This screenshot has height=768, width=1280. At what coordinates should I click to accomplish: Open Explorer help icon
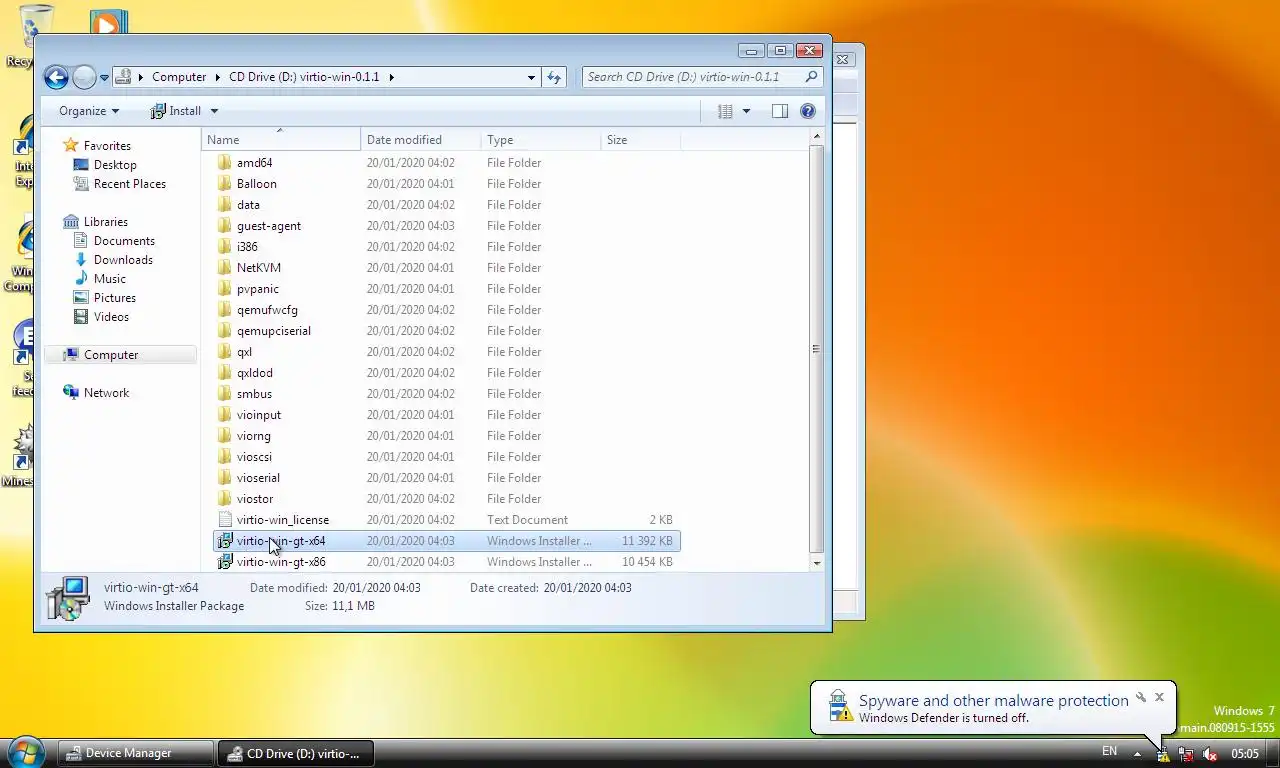[x=808, y=111]
